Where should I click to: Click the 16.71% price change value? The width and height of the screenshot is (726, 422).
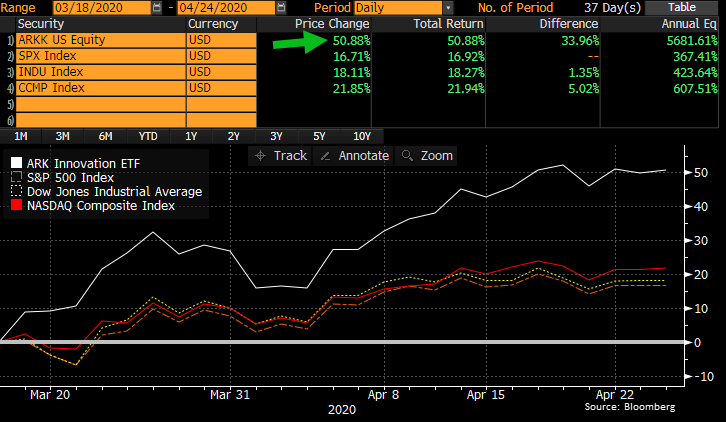coord(351,57)
